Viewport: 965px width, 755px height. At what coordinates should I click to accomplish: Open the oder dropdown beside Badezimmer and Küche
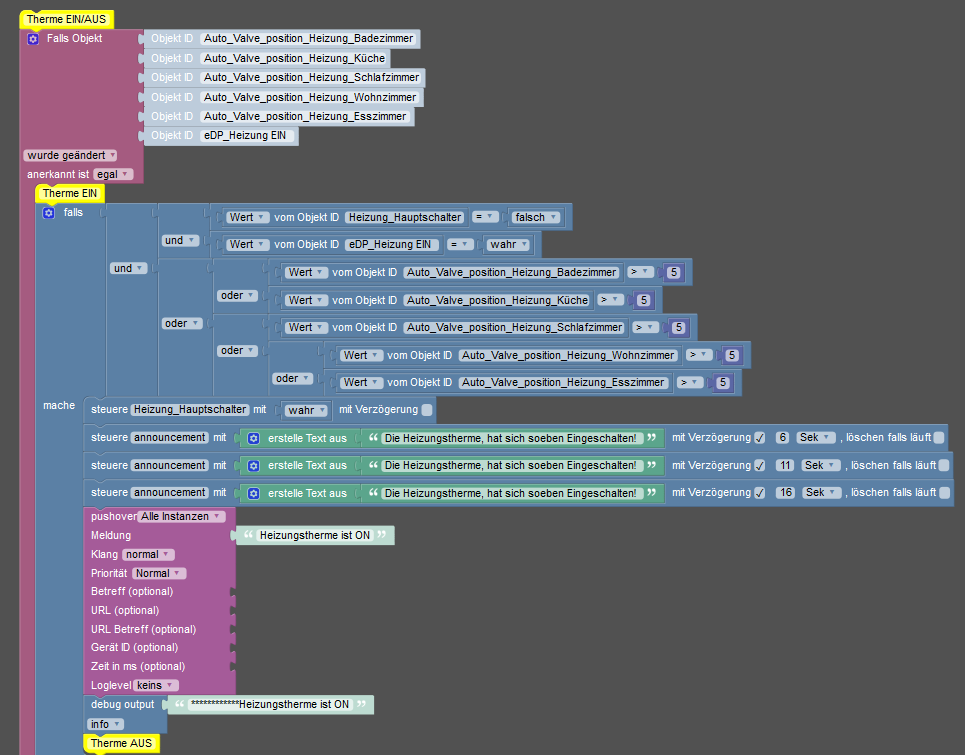[x=237, y=295]
